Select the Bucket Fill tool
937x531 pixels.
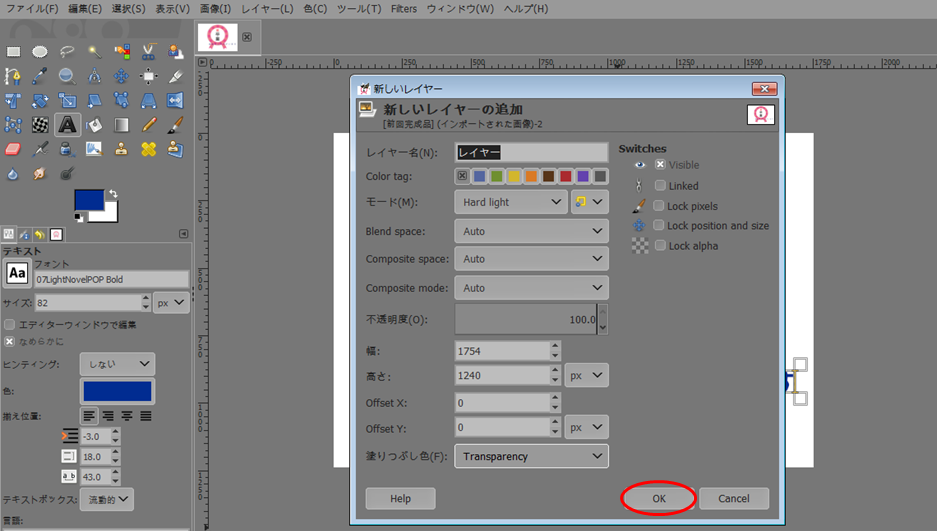94,125
